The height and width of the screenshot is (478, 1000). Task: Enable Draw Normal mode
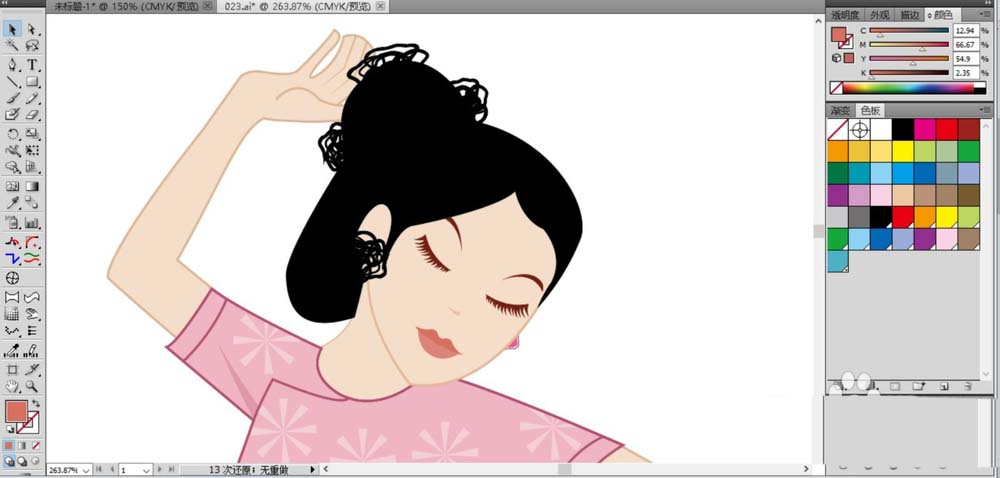[10, 461]
